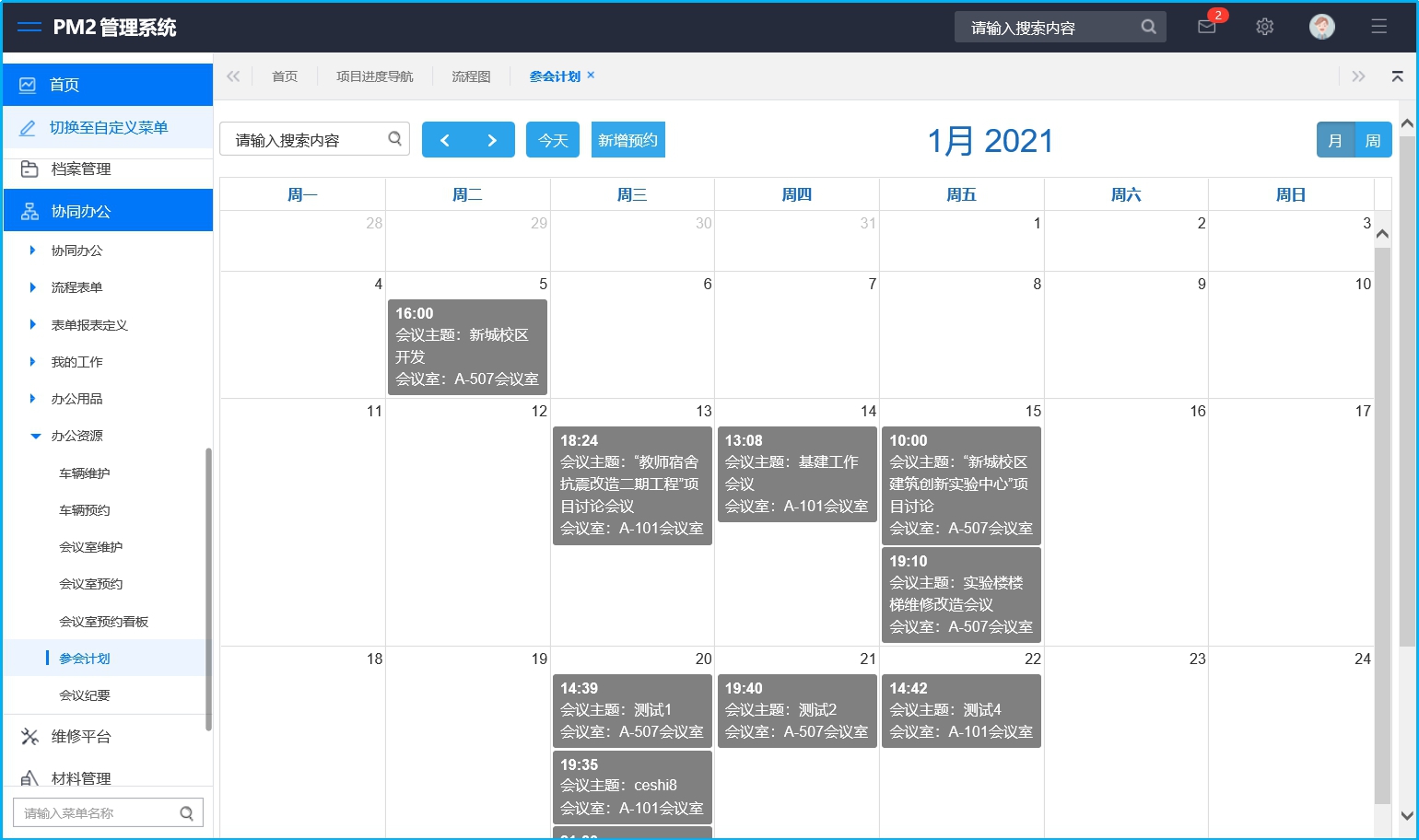Open the mail notifications icon

[x=1206, y=27]
